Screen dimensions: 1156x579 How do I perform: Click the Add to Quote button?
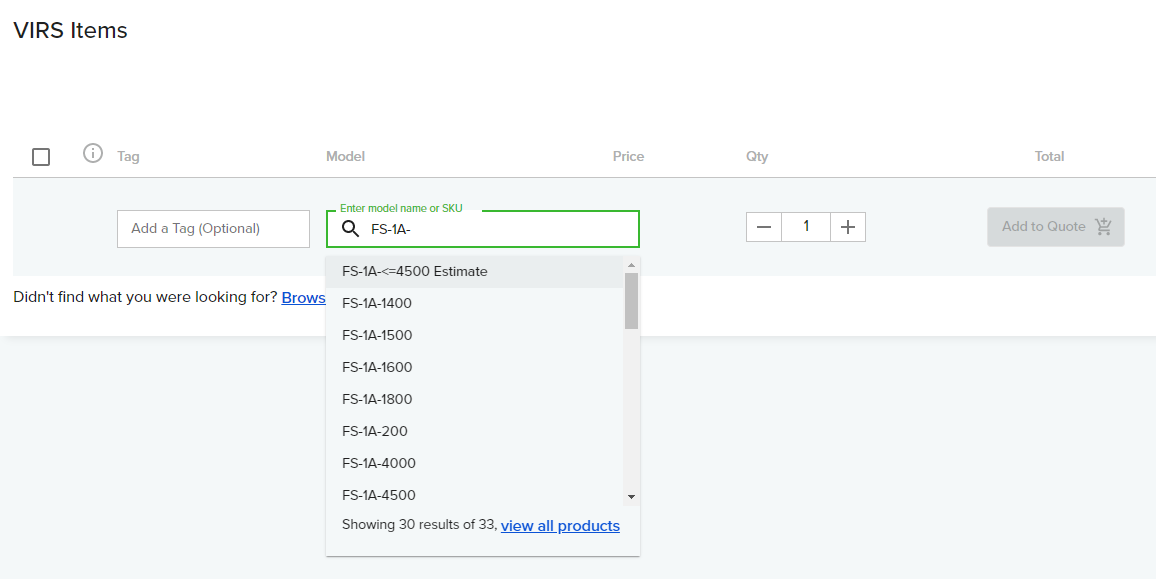pyautogui.click(x=1055, y=227)
